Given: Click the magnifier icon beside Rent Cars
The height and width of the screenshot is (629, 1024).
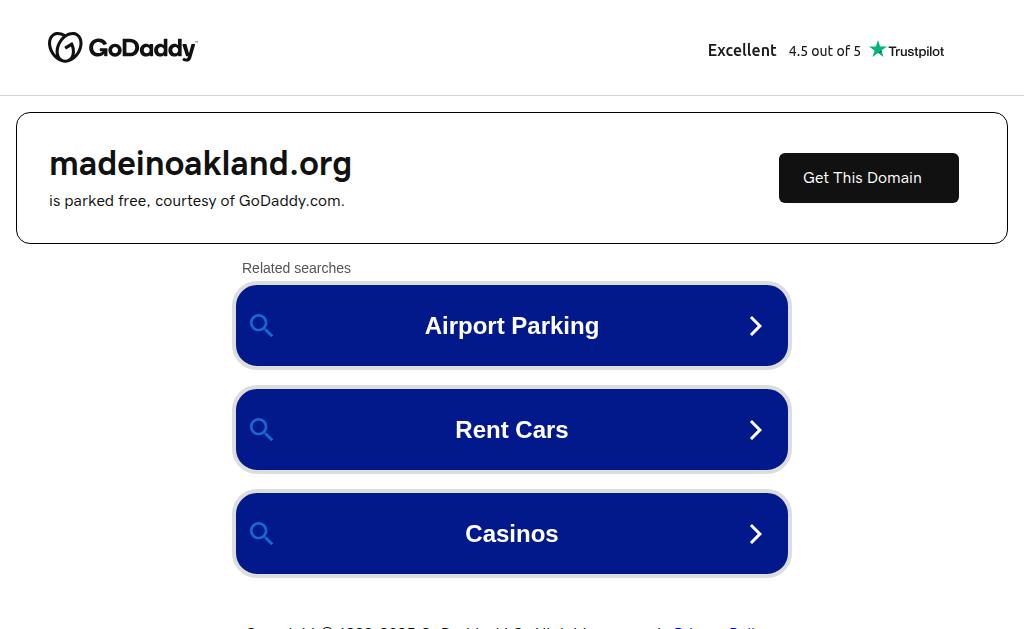Looking at the screenshot, I should [261, 429].
